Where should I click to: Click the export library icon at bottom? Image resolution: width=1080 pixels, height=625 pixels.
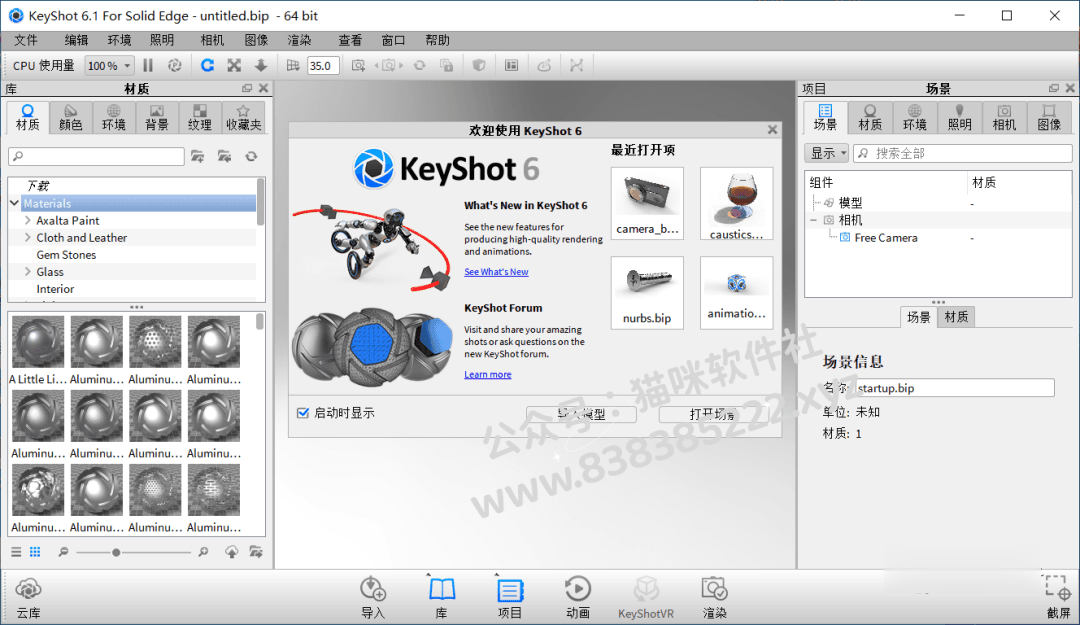256,552
